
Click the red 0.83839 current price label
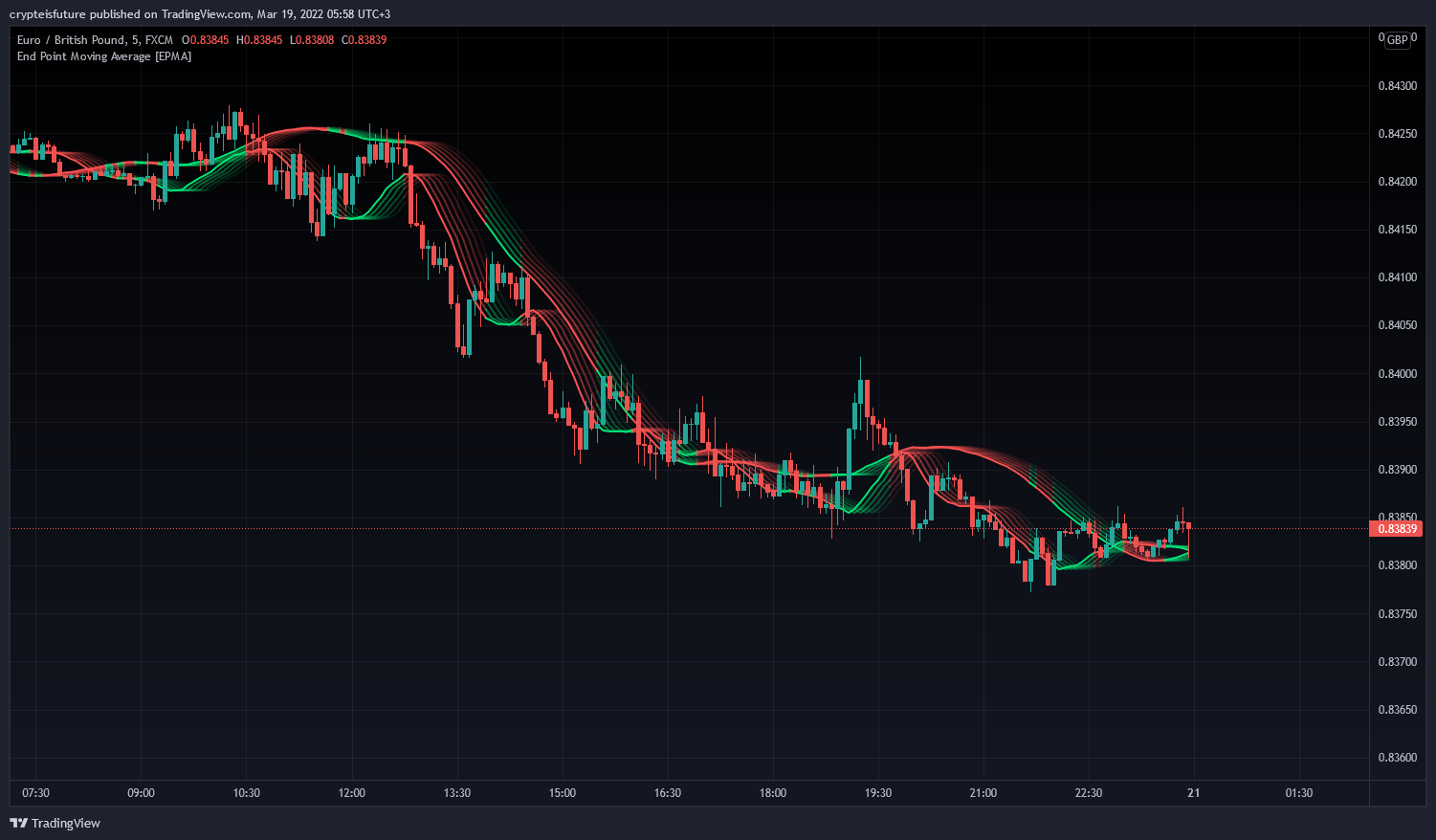pos(1396,528)
